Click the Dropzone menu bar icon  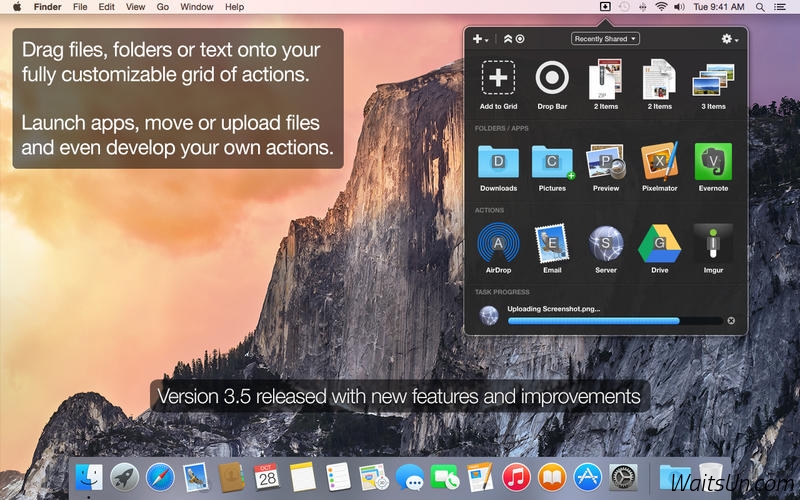(605, 7)
